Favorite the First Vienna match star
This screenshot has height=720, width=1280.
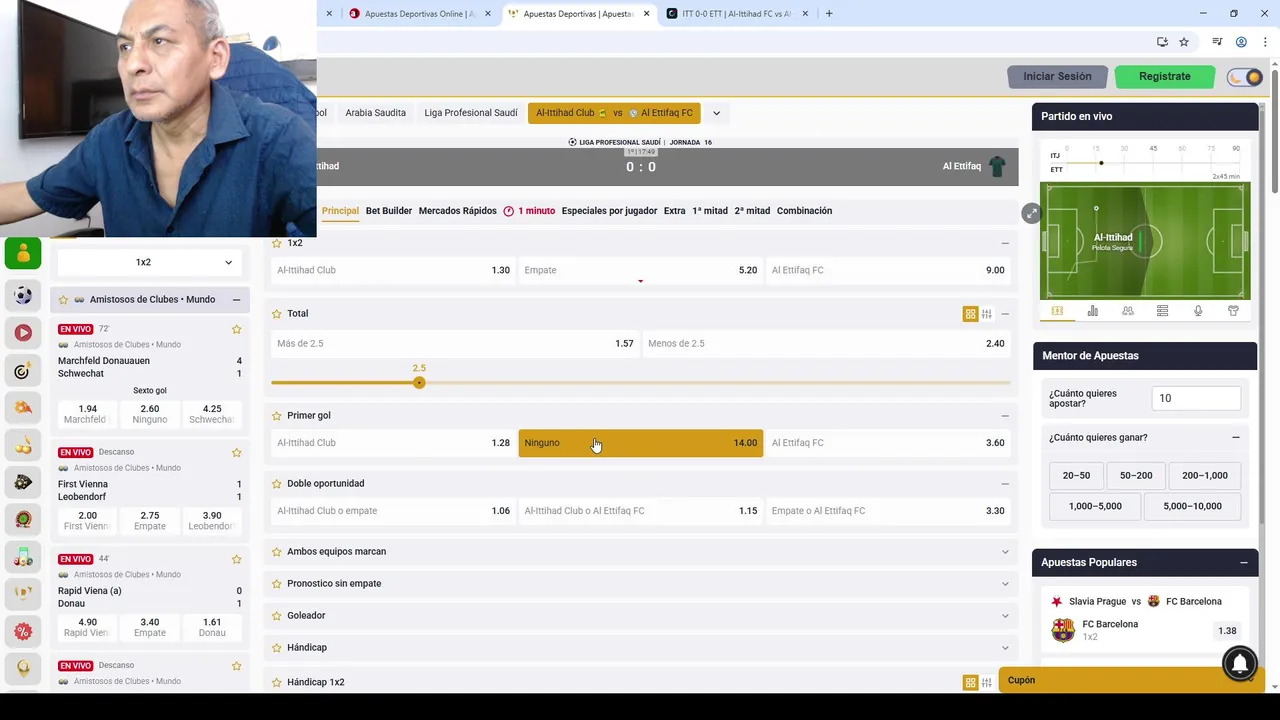[x=237, y=452]
